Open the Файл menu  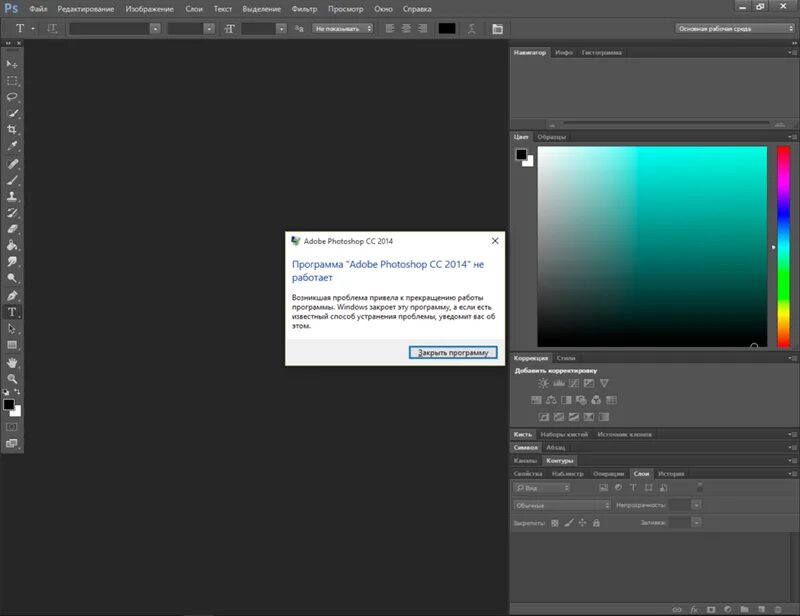38,9
